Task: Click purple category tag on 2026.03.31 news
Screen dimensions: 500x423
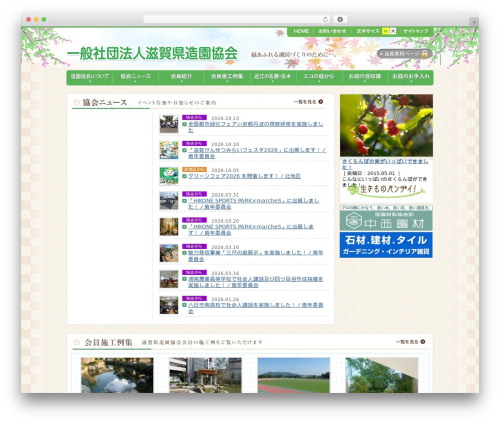Action: (x=194, y=194)
